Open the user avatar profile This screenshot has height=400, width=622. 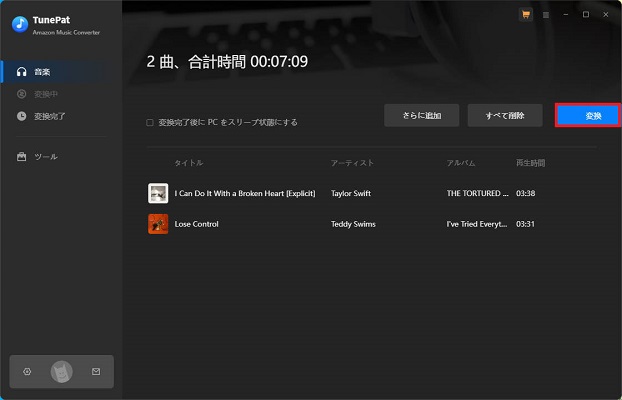[x=61, y=372]
